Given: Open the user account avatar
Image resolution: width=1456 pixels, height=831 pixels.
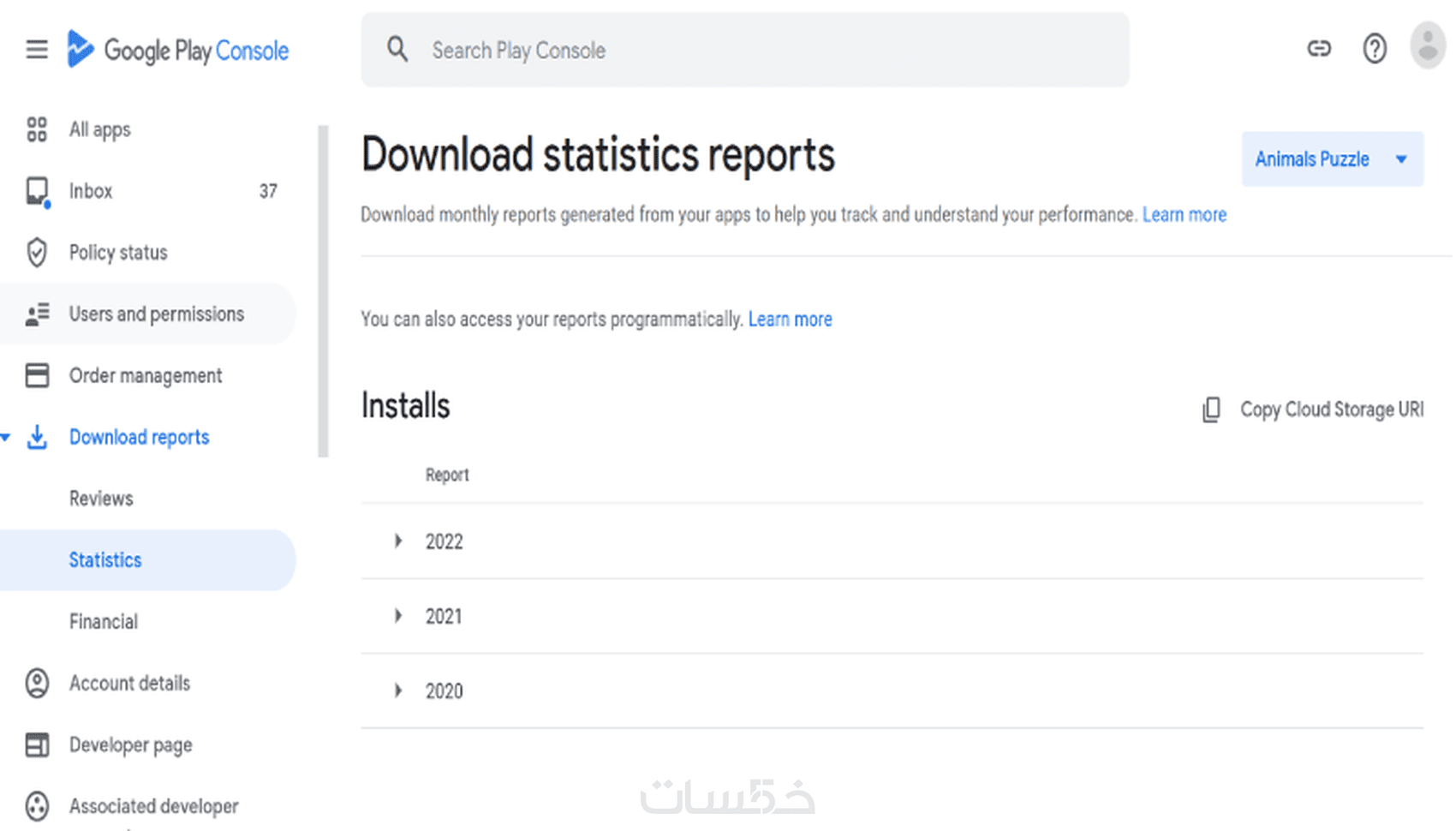Looking at the screenshot, I should click(x=1428, y=45).
